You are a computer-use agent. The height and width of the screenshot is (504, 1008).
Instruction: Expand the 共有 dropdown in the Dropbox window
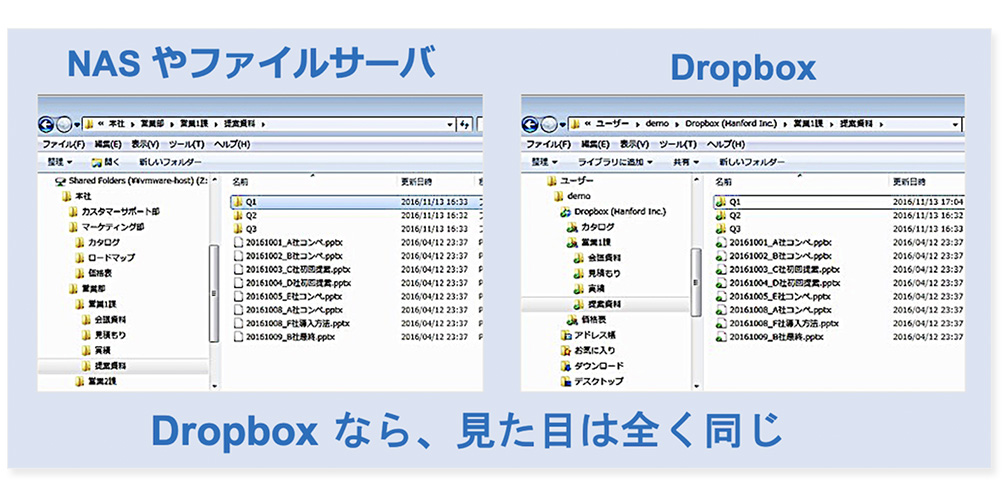(685, 162)
